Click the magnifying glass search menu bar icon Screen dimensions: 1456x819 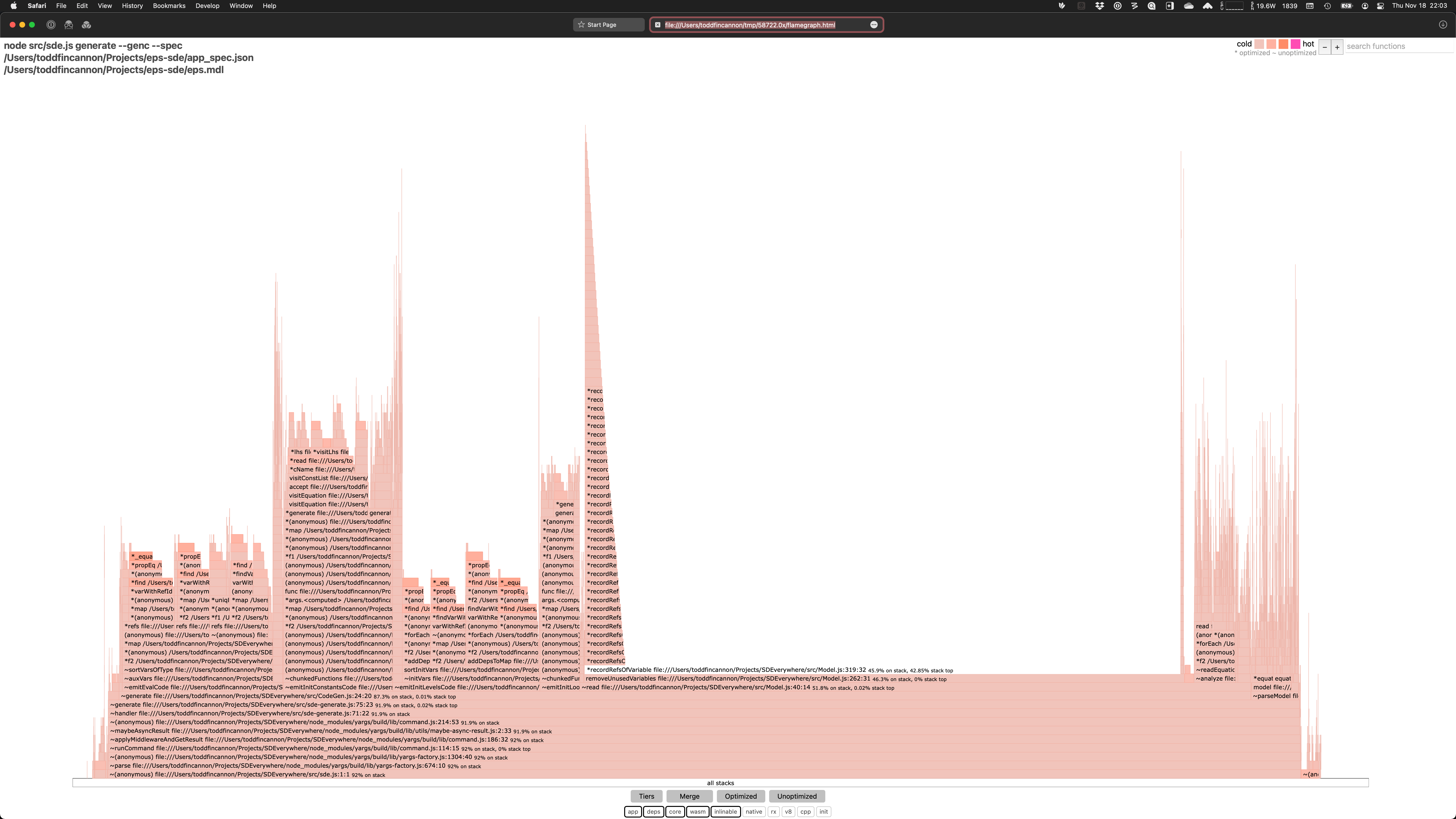point(1152,6)
